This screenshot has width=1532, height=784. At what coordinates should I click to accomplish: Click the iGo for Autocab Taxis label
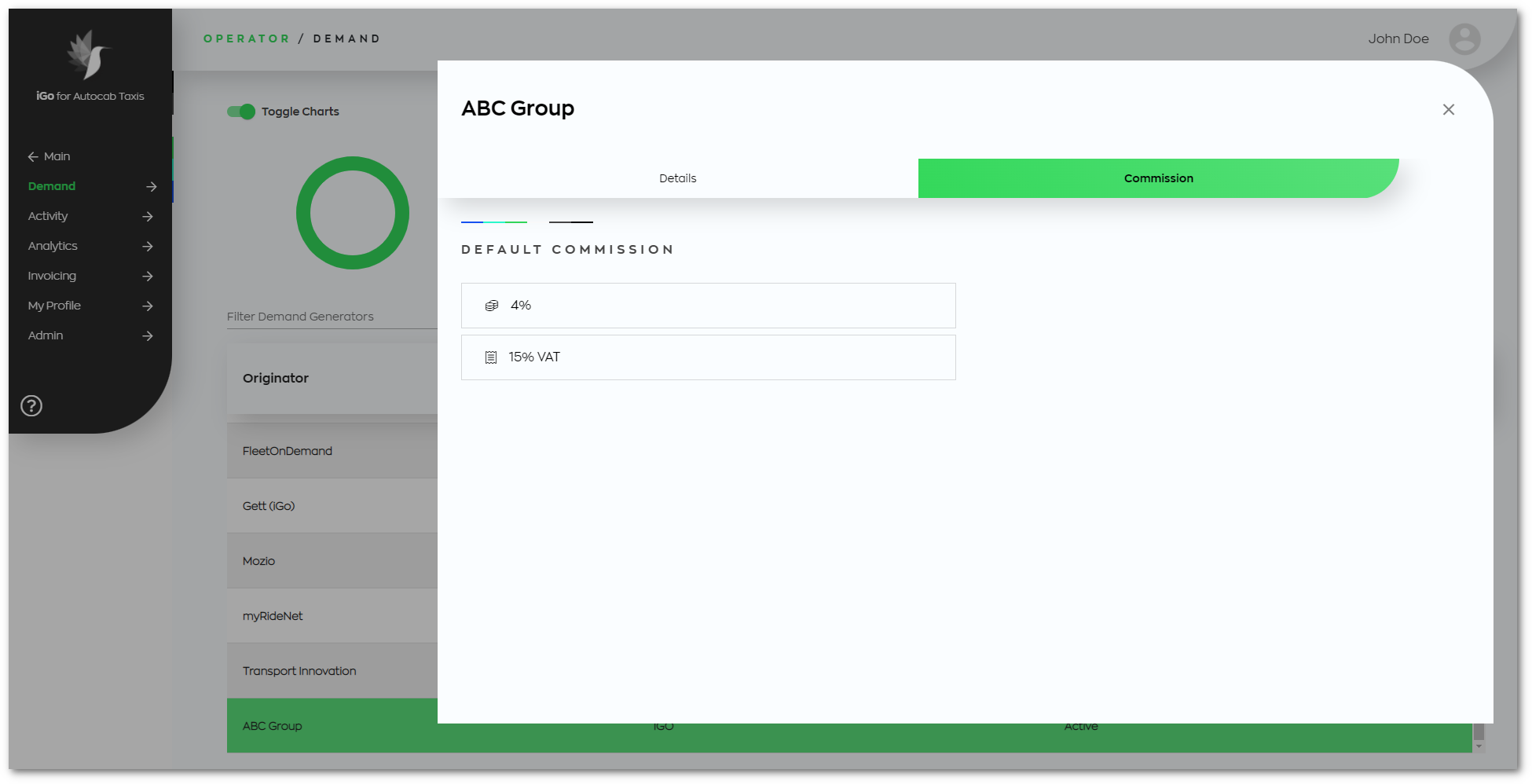pos(90,96)
